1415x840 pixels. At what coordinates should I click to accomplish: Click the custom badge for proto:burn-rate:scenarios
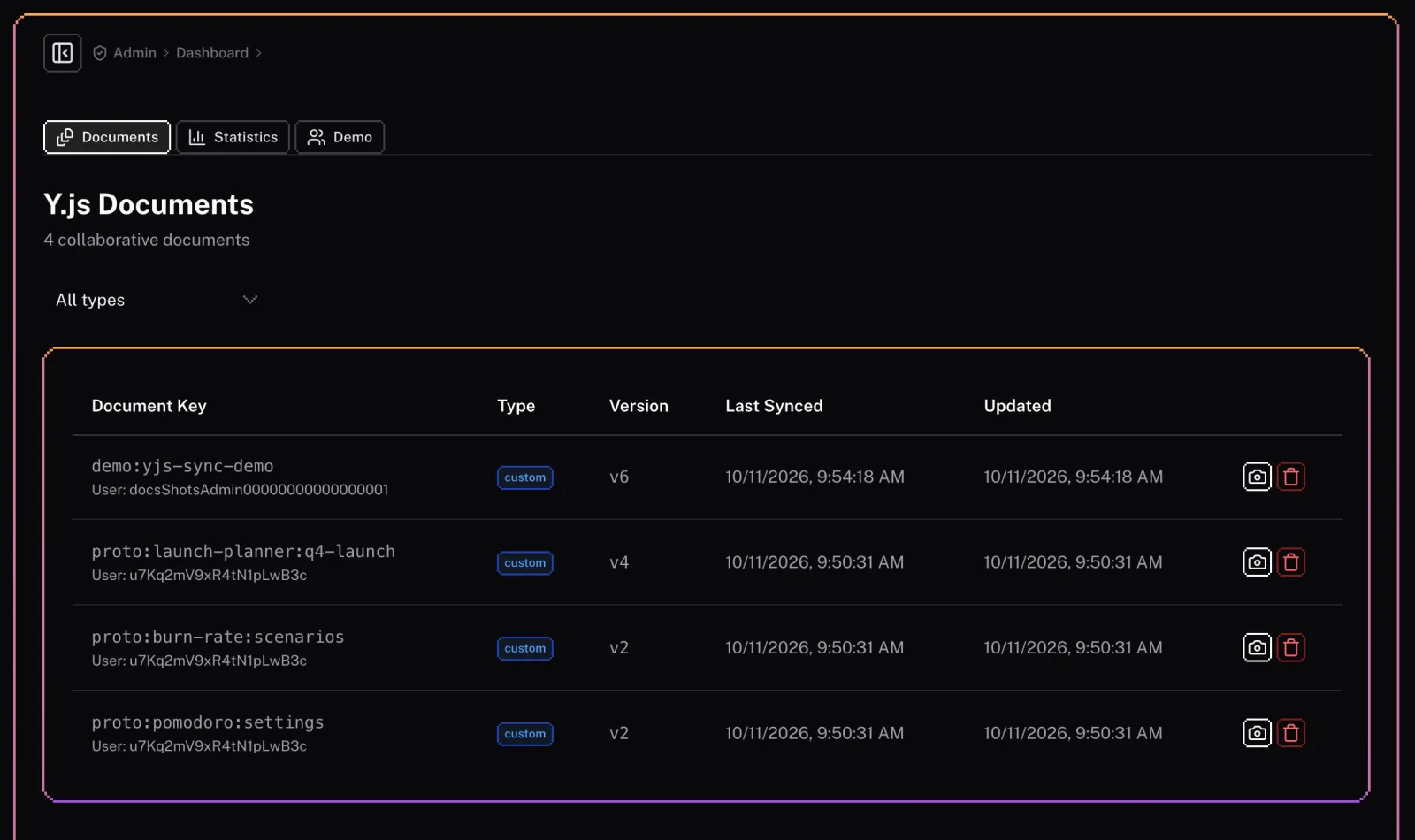[x=525, y=648]
